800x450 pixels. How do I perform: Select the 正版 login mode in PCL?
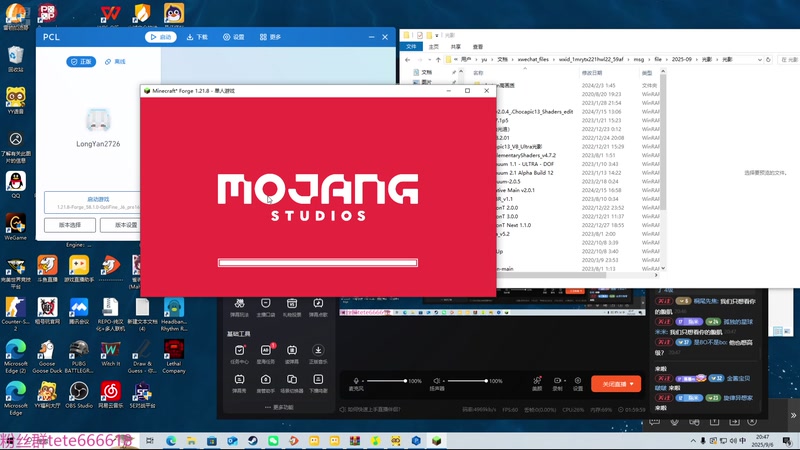click(81, 62)
